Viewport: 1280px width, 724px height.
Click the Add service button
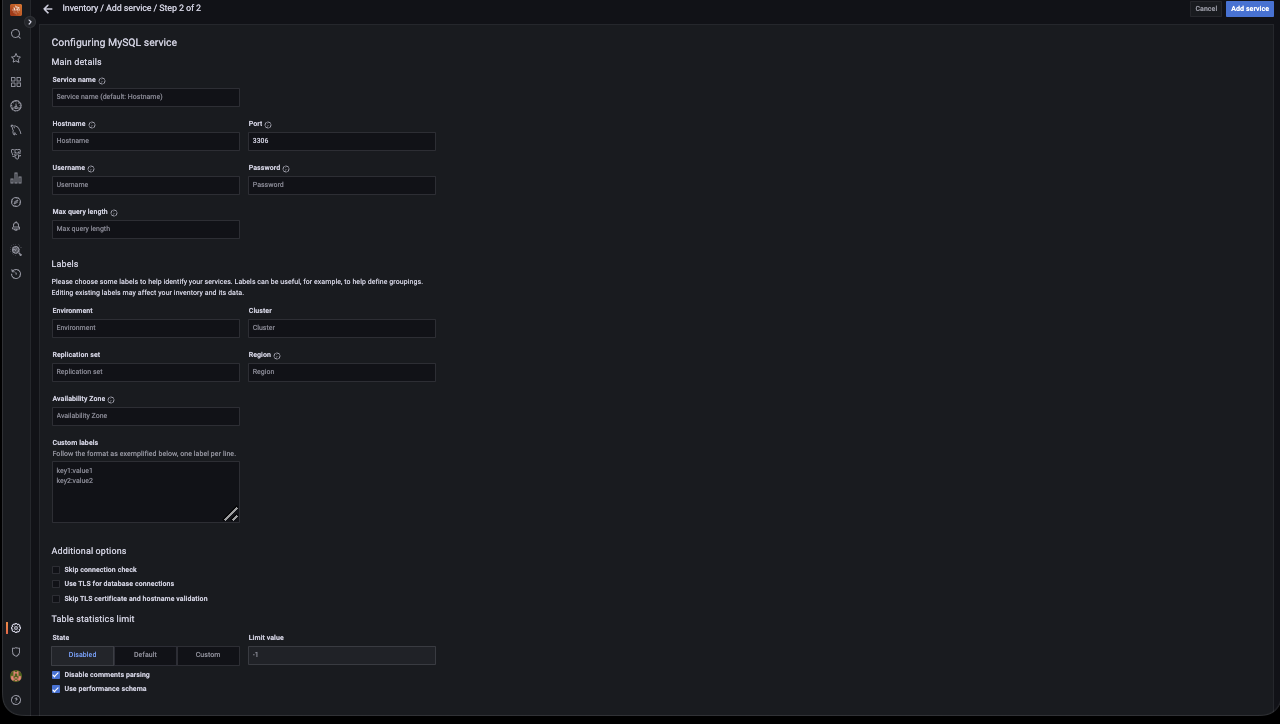(1249, 9)
